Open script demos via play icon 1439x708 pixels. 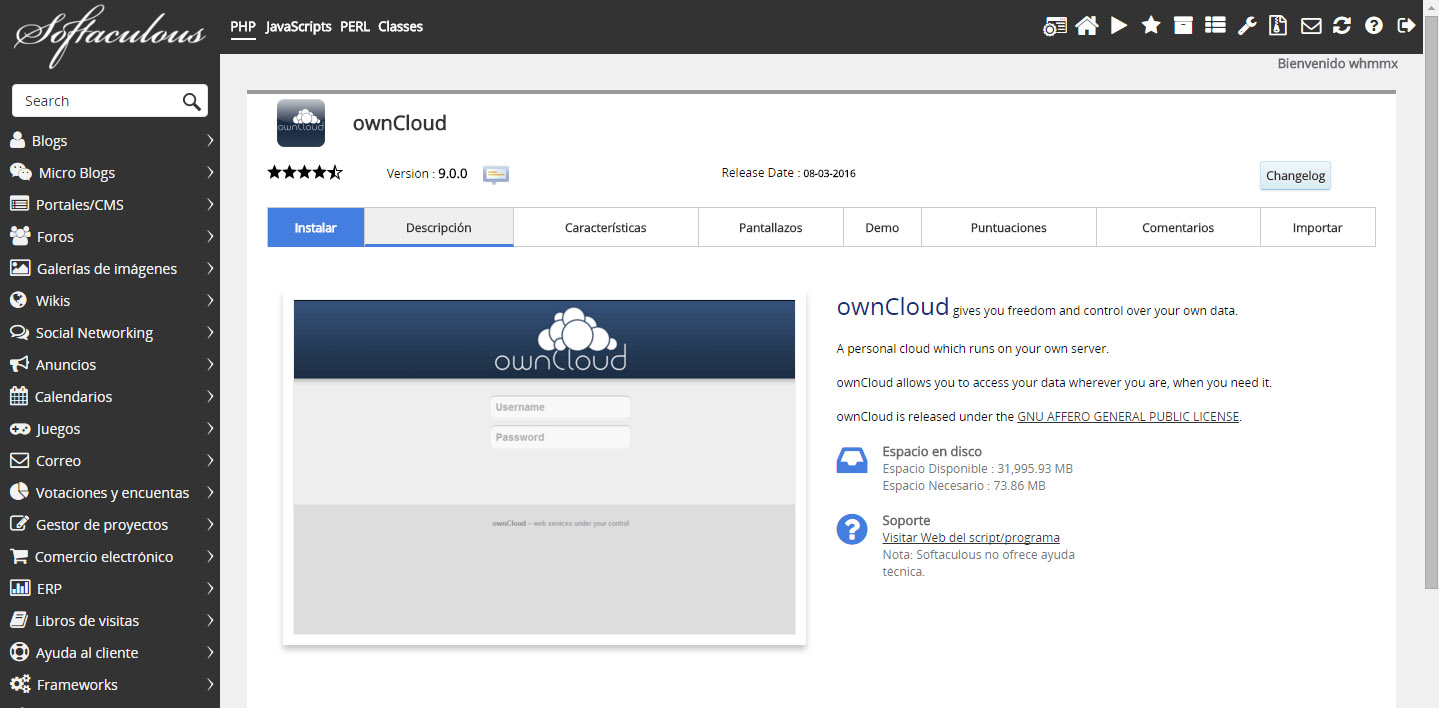[1119, 26]
